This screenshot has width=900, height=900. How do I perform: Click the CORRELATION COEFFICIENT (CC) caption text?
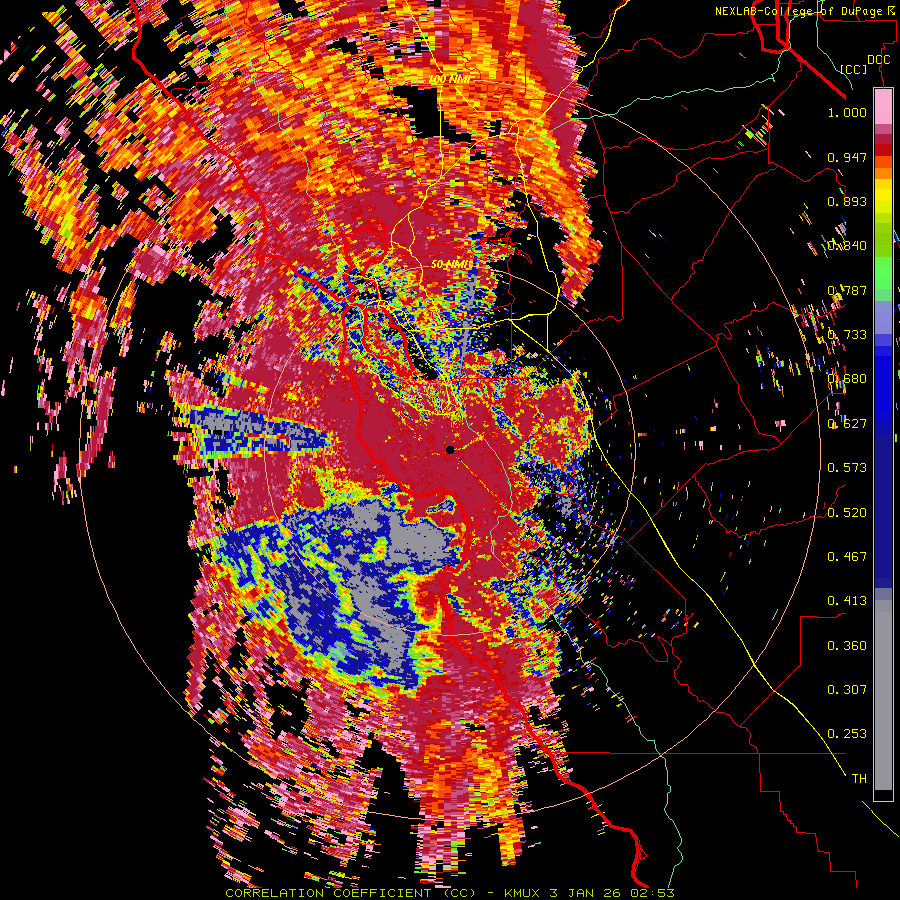tap(351, 893)
